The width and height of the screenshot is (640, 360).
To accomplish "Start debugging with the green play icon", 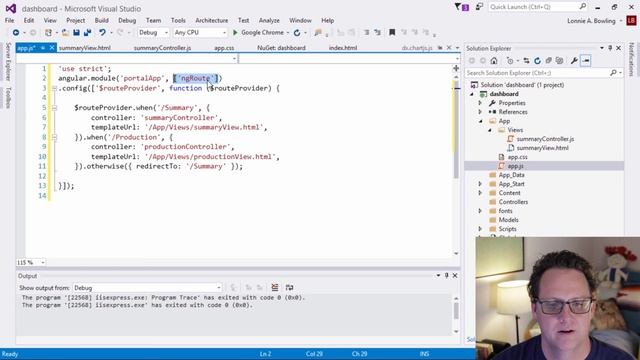I will coord(235,32).
